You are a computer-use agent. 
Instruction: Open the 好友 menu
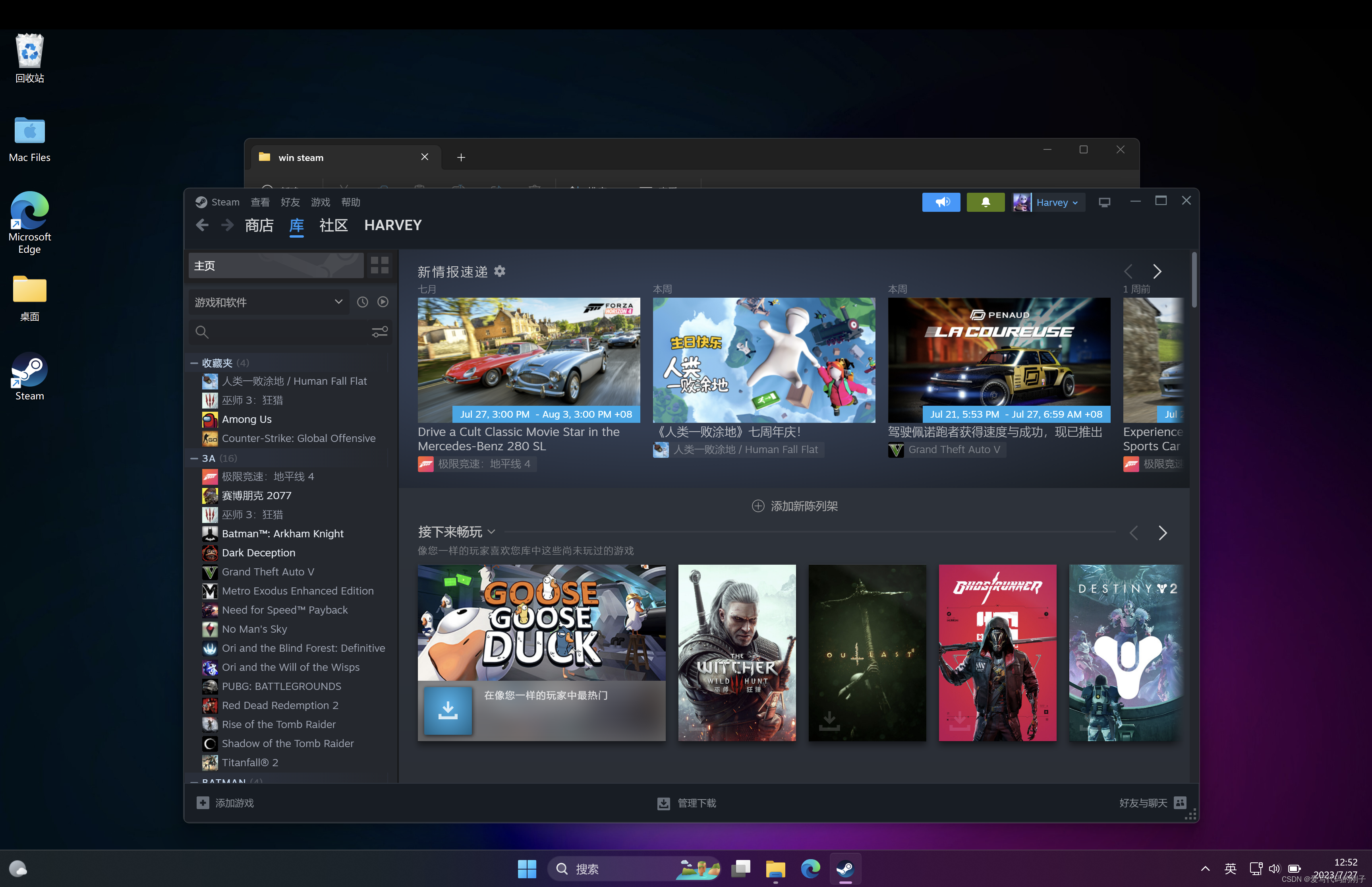point(290,202)
